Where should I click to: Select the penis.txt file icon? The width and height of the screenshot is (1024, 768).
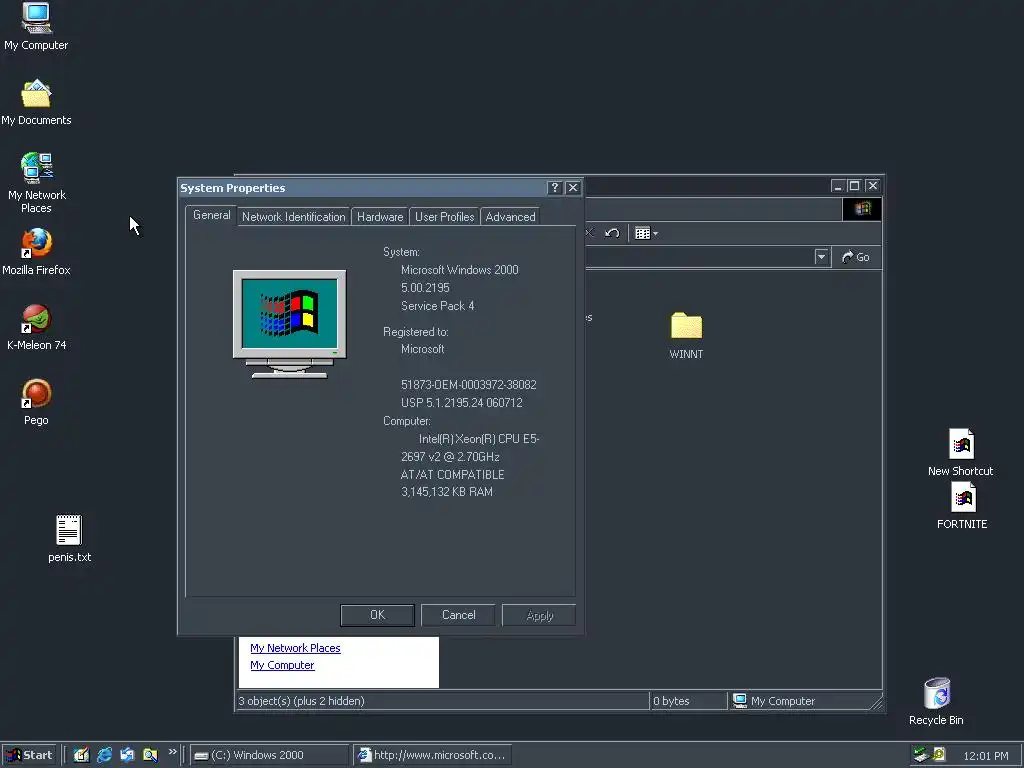click(69, 539)
